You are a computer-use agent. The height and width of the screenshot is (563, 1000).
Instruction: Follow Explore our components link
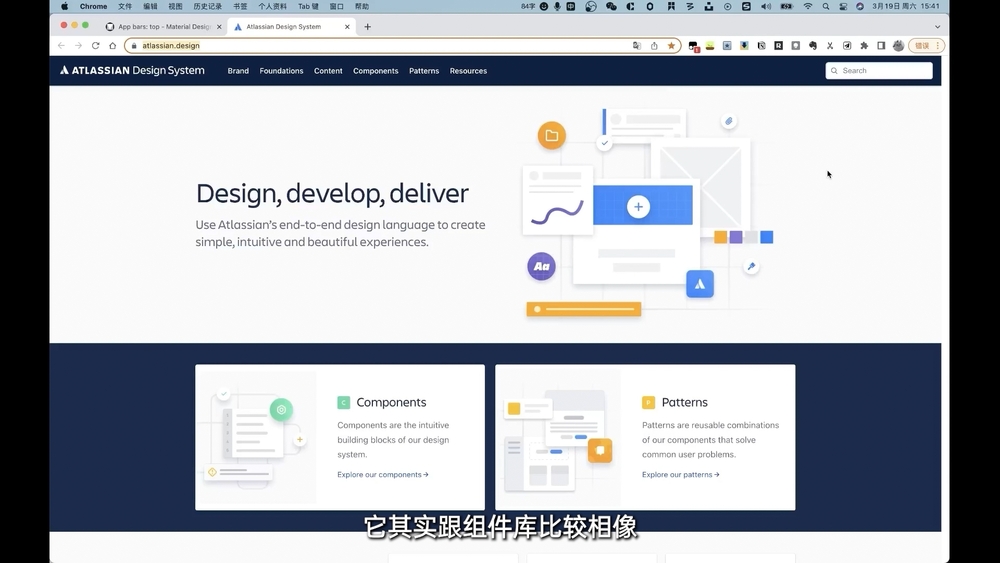pos(383,474)
